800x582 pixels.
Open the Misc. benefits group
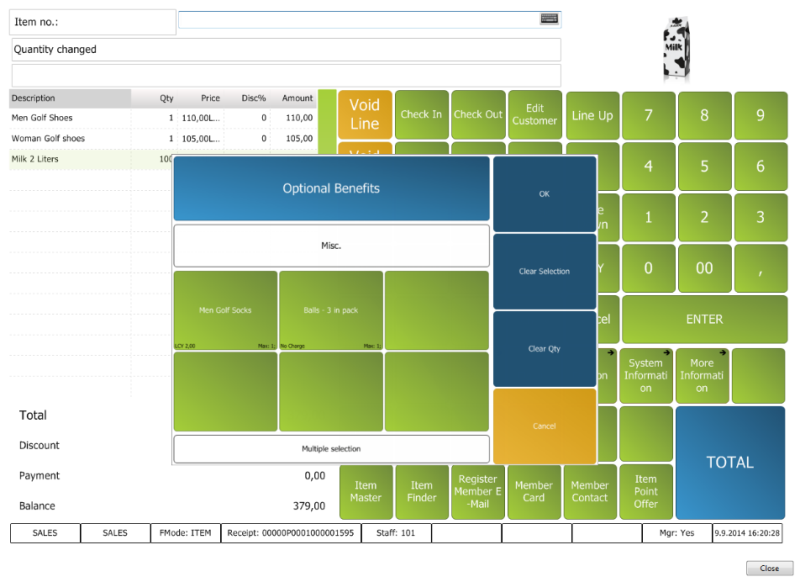click(x=331, y=245)
